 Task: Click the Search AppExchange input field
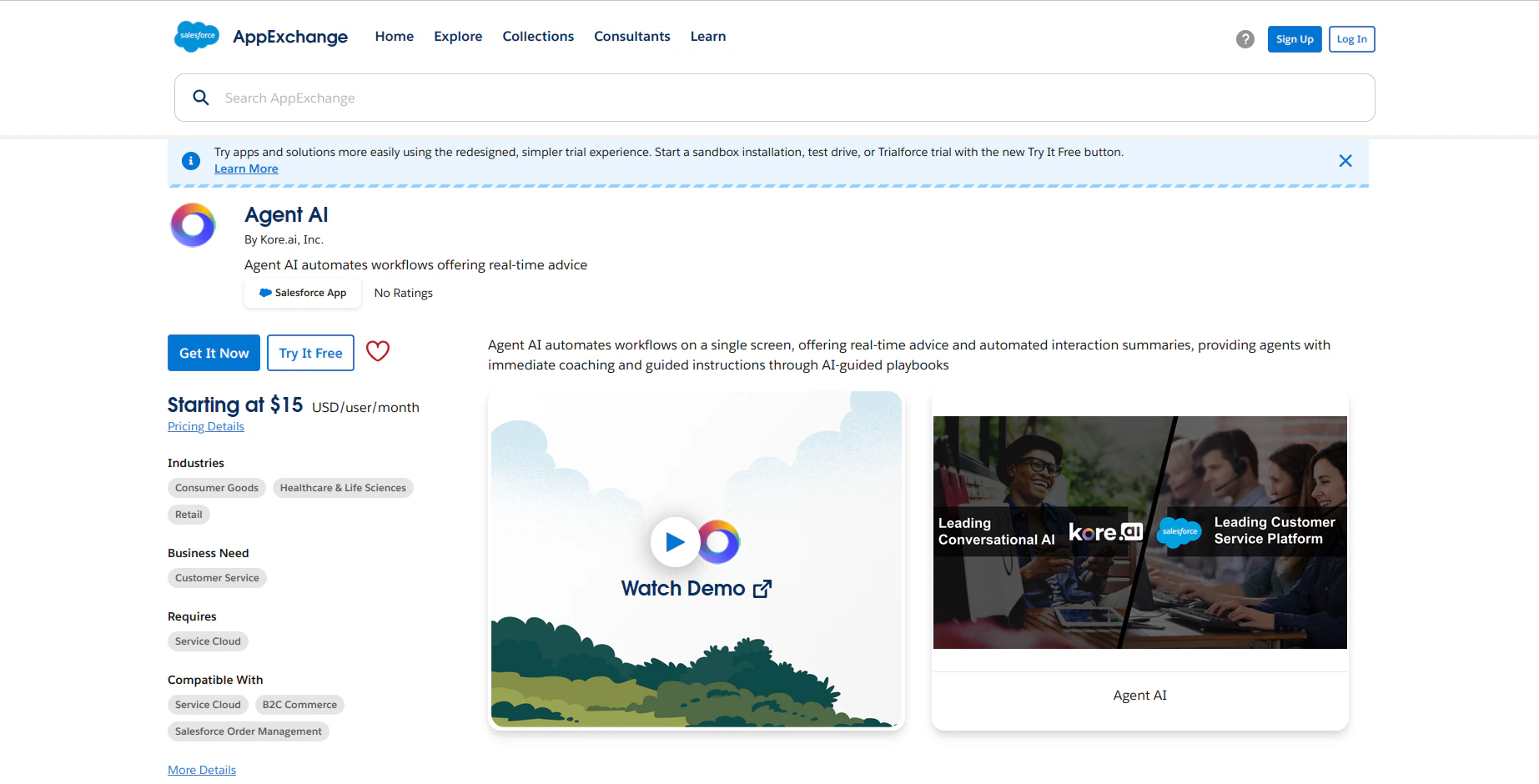tap(584, 98)
